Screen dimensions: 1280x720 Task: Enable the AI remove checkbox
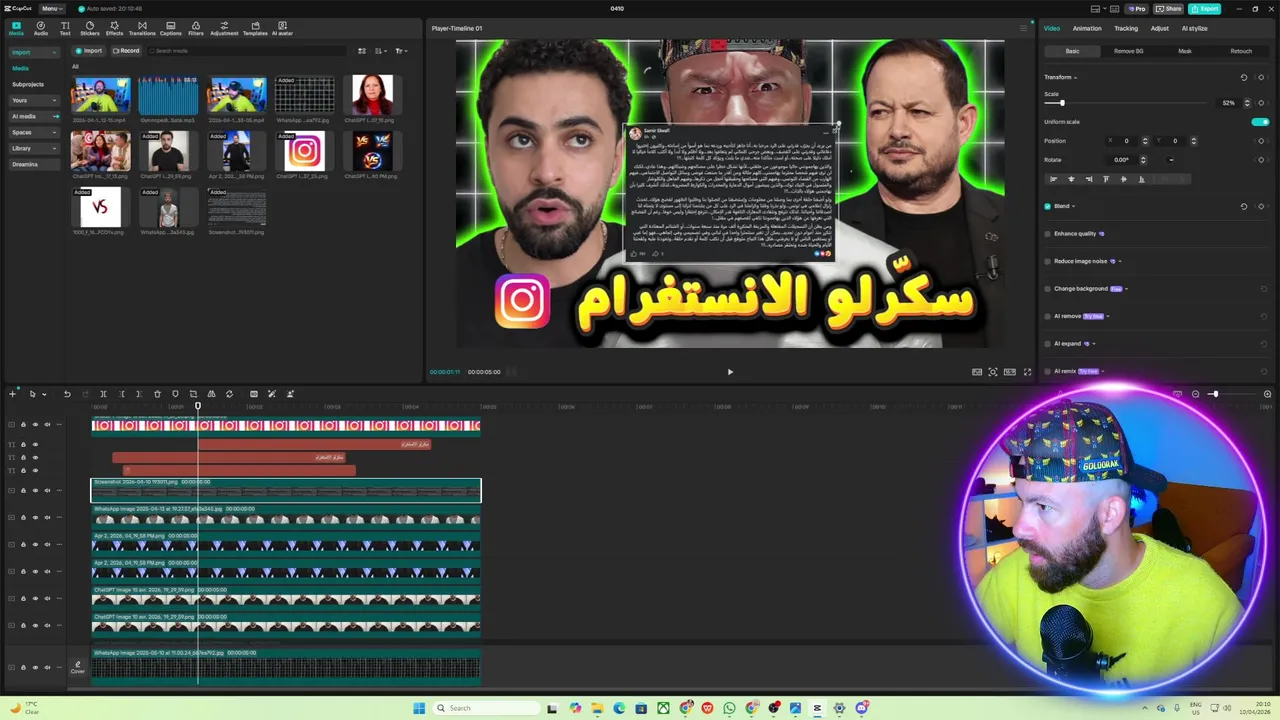1048,316
